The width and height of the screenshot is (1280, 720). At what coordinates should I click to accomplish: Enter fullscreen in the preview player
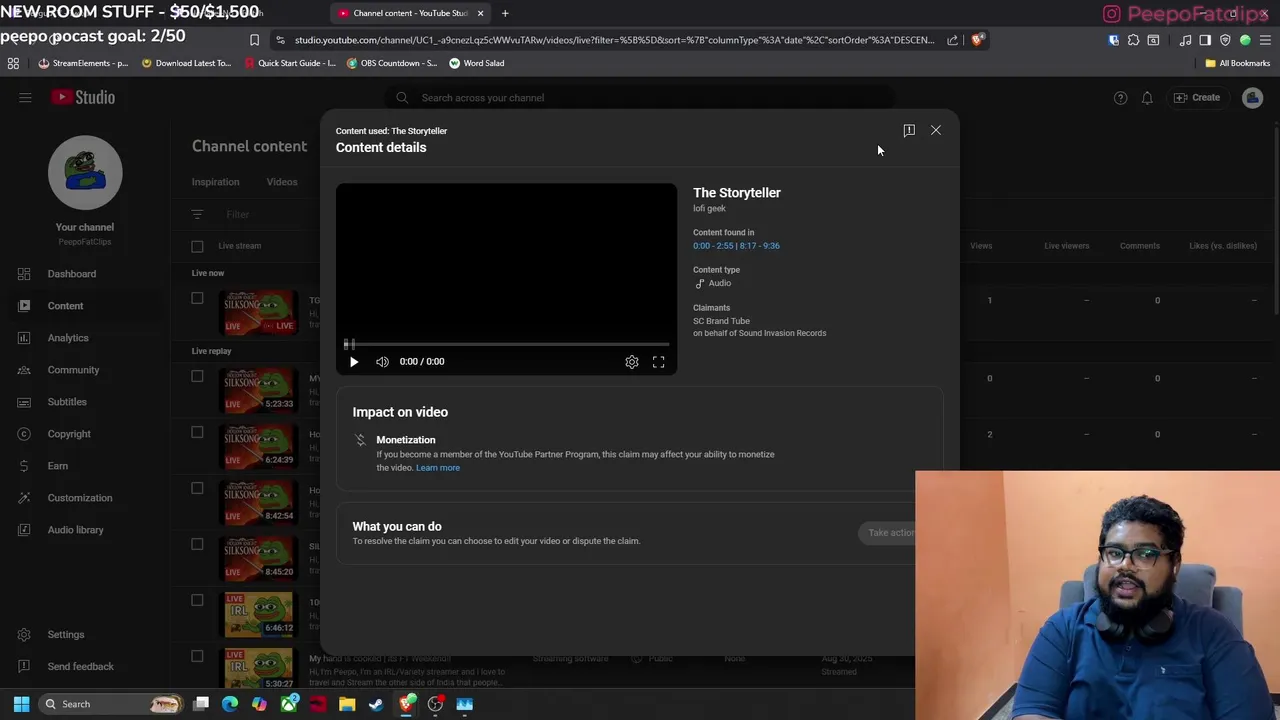[659, 362]
